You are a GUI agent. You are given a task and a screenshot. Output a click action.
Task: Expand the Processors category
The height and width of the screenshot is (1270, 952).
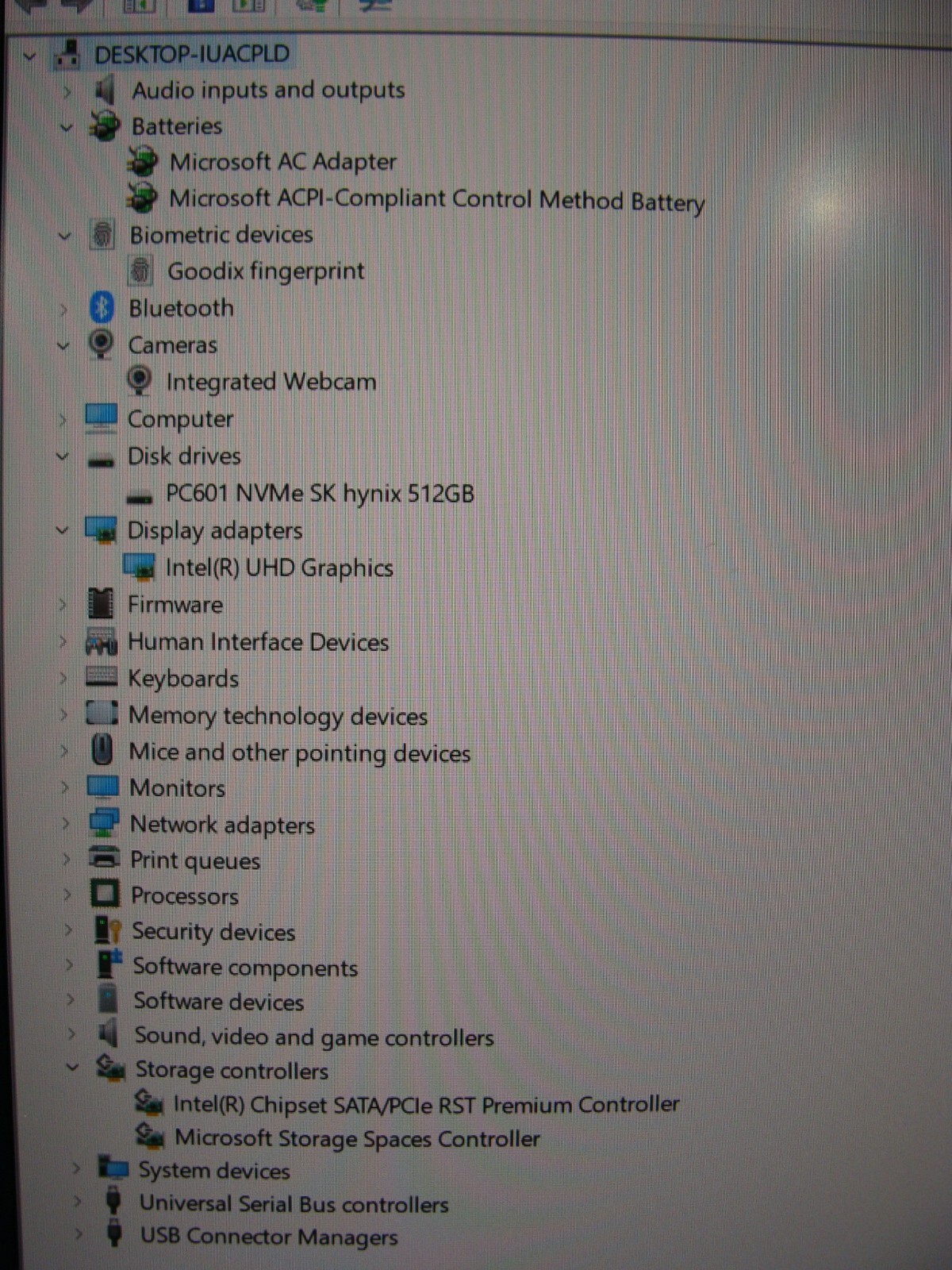click(x=67, y=895)
